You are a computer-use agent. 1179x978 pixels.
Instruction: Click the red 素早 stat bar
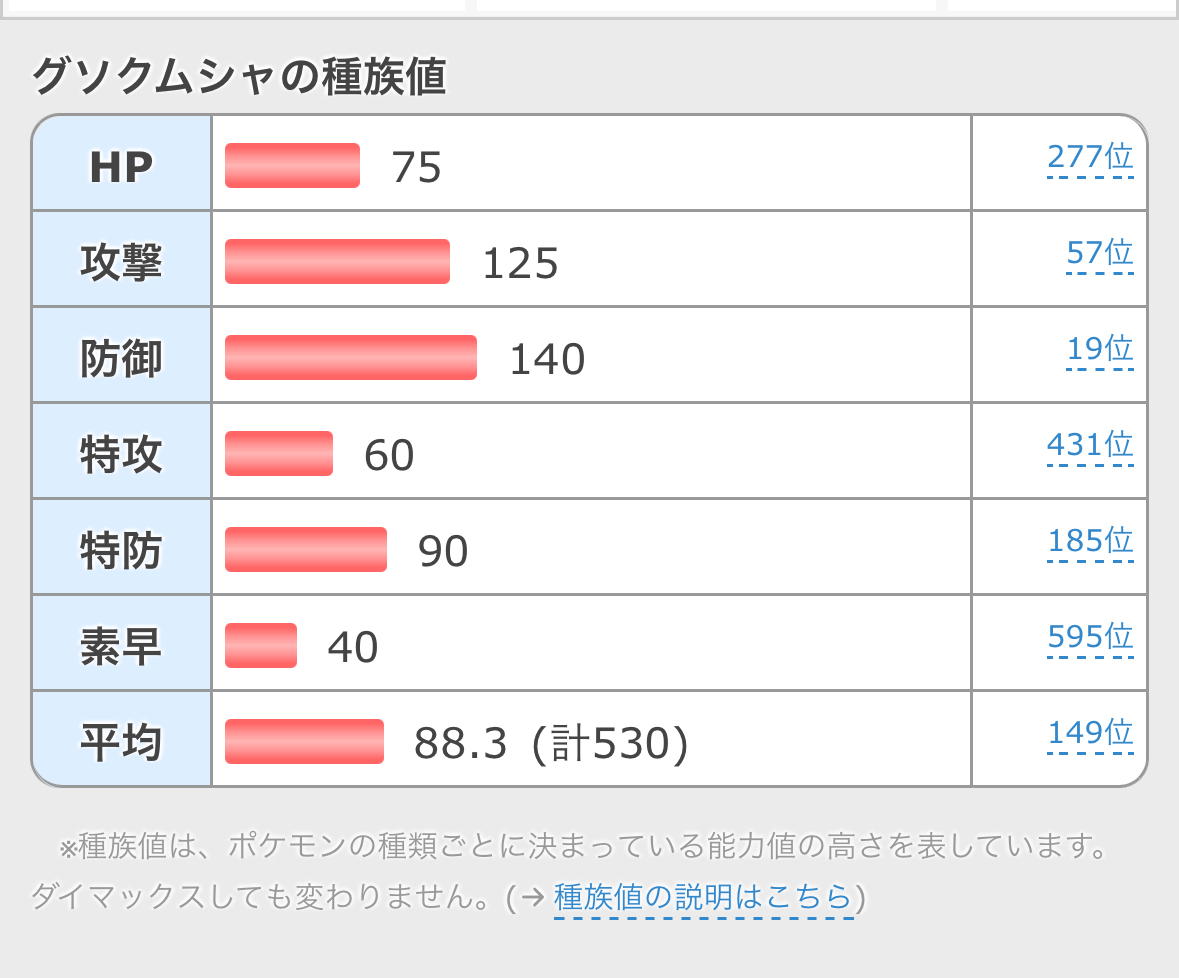pyautogui.click(x=261, y=646)
